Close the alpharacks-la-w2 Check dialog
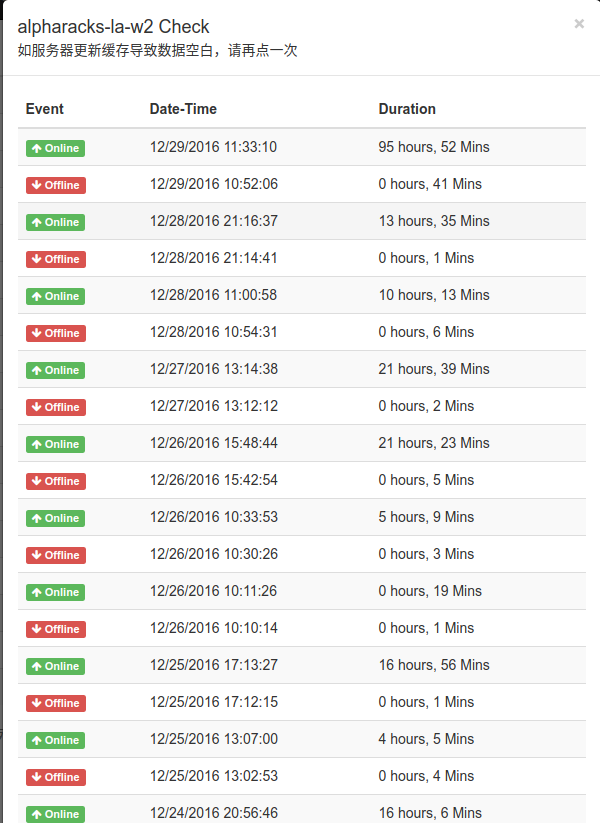 click(579, 24)
